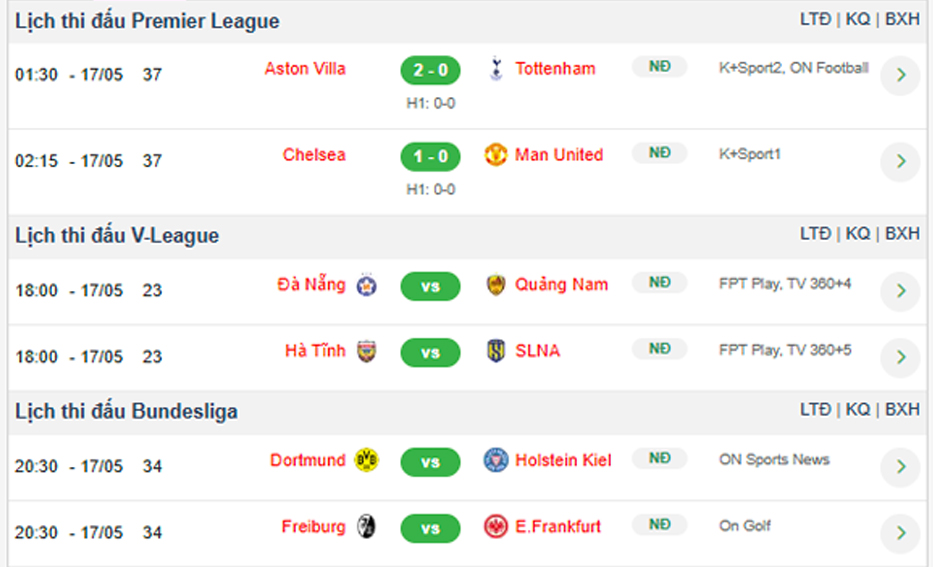Click the Dortmund BVB logo
The width and height of the screenshot is (933, 567).
click(367, 461)
